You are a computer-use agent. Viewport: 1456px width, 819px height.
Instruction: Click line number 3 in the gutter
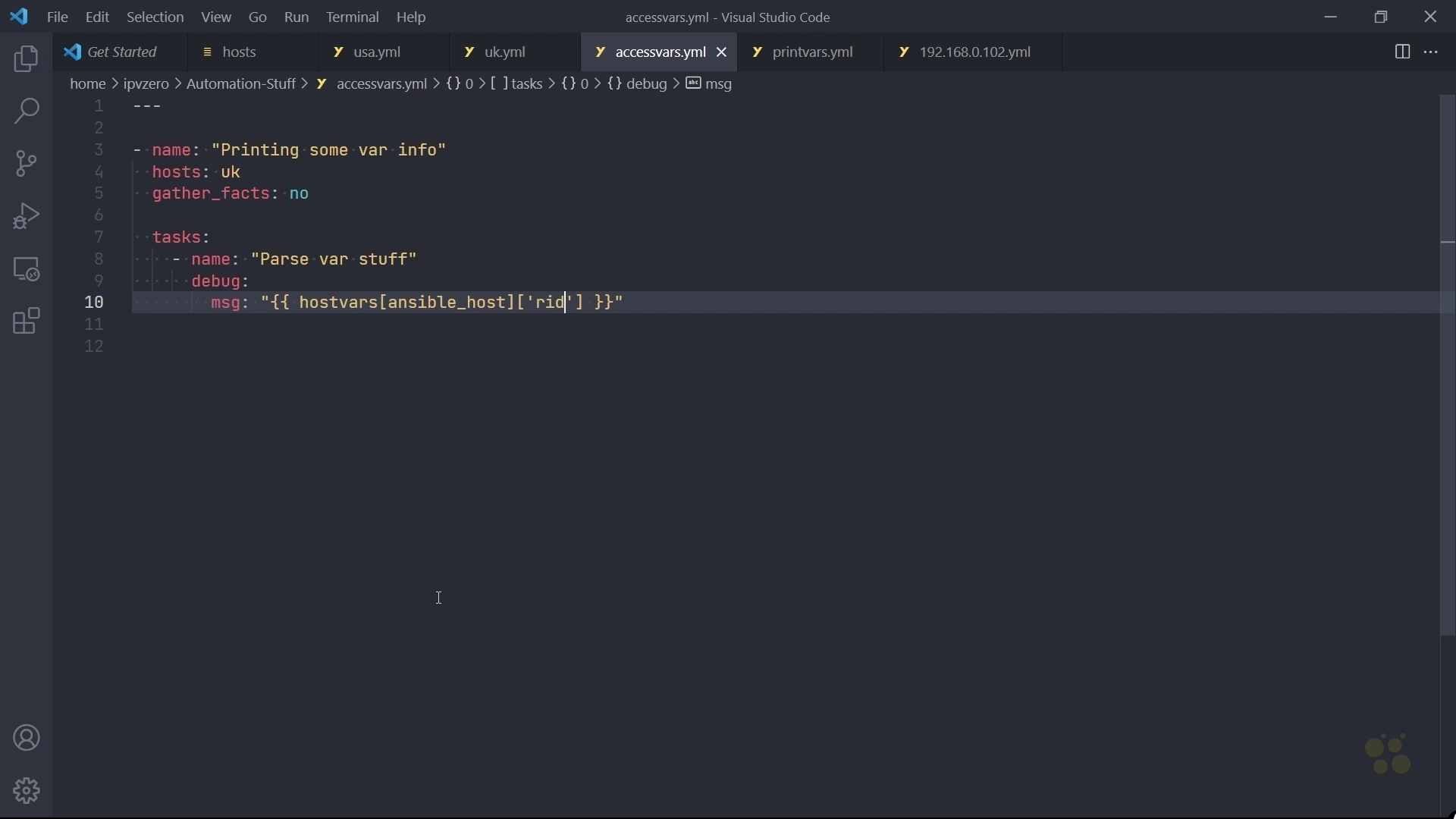coord(99,150)
